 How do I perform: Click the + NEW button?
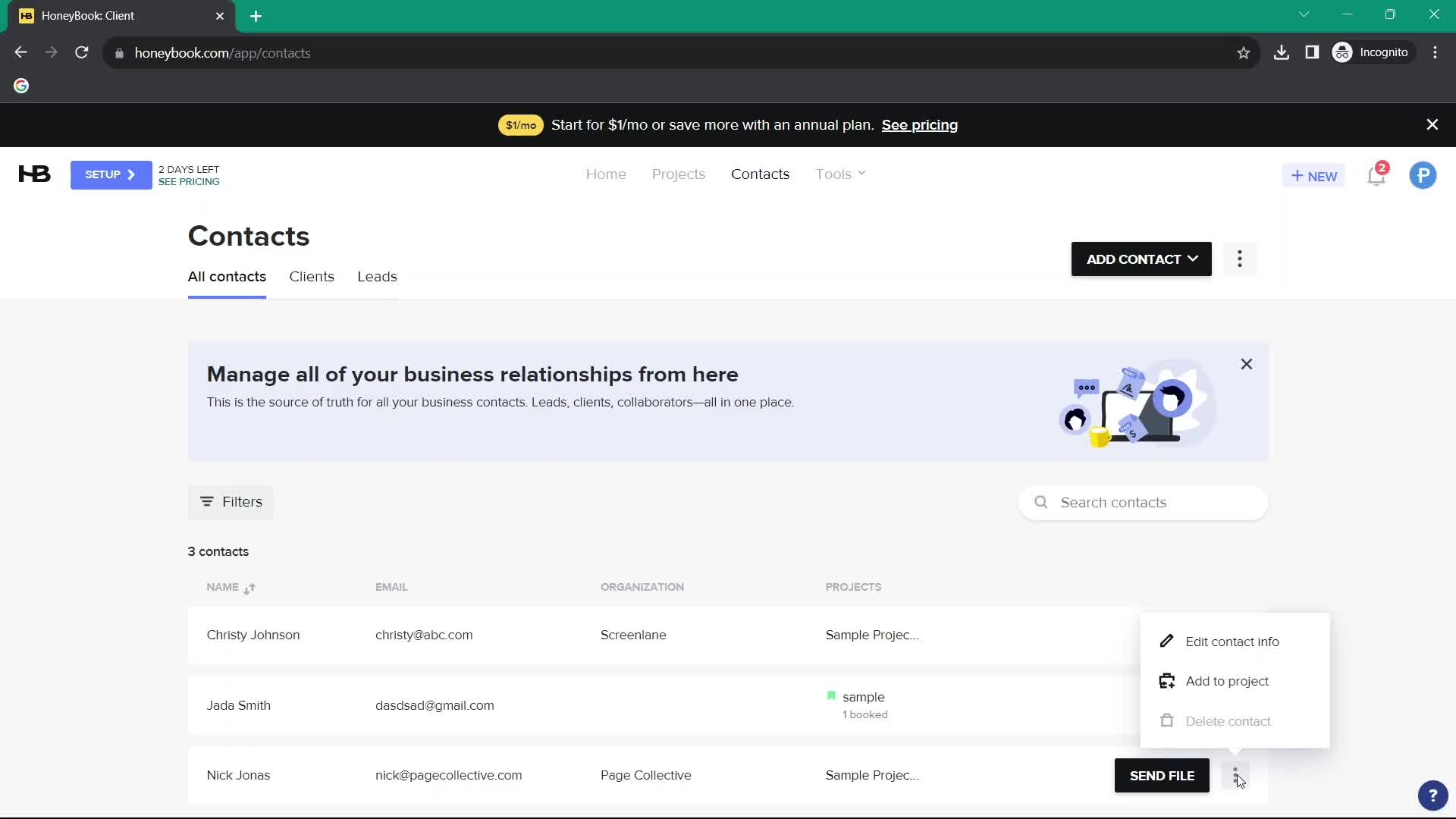point(1315,175)
